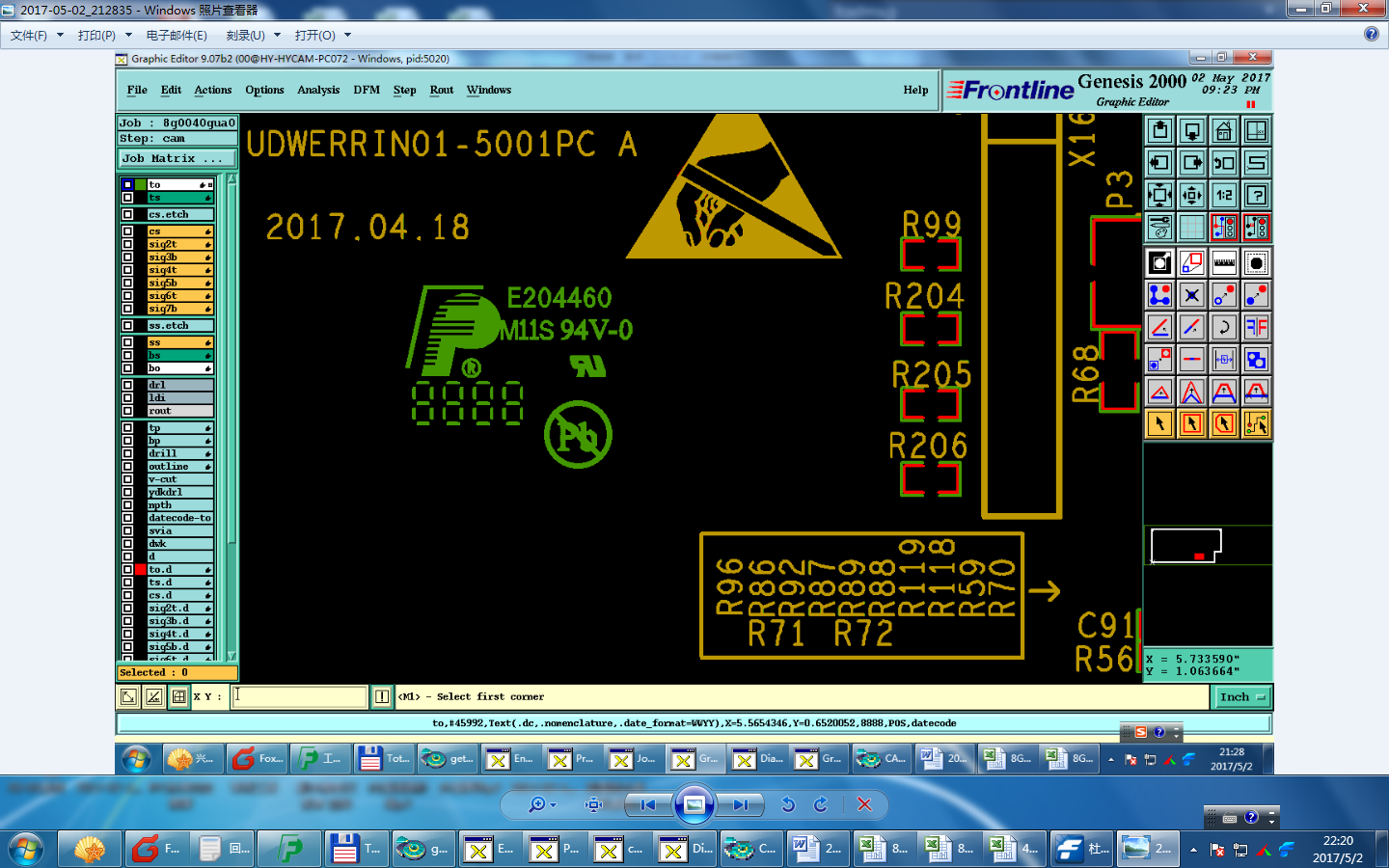Toggle the checkbox for layer outline
This screenshot has height=868, width=1389.
coord(127,467)
